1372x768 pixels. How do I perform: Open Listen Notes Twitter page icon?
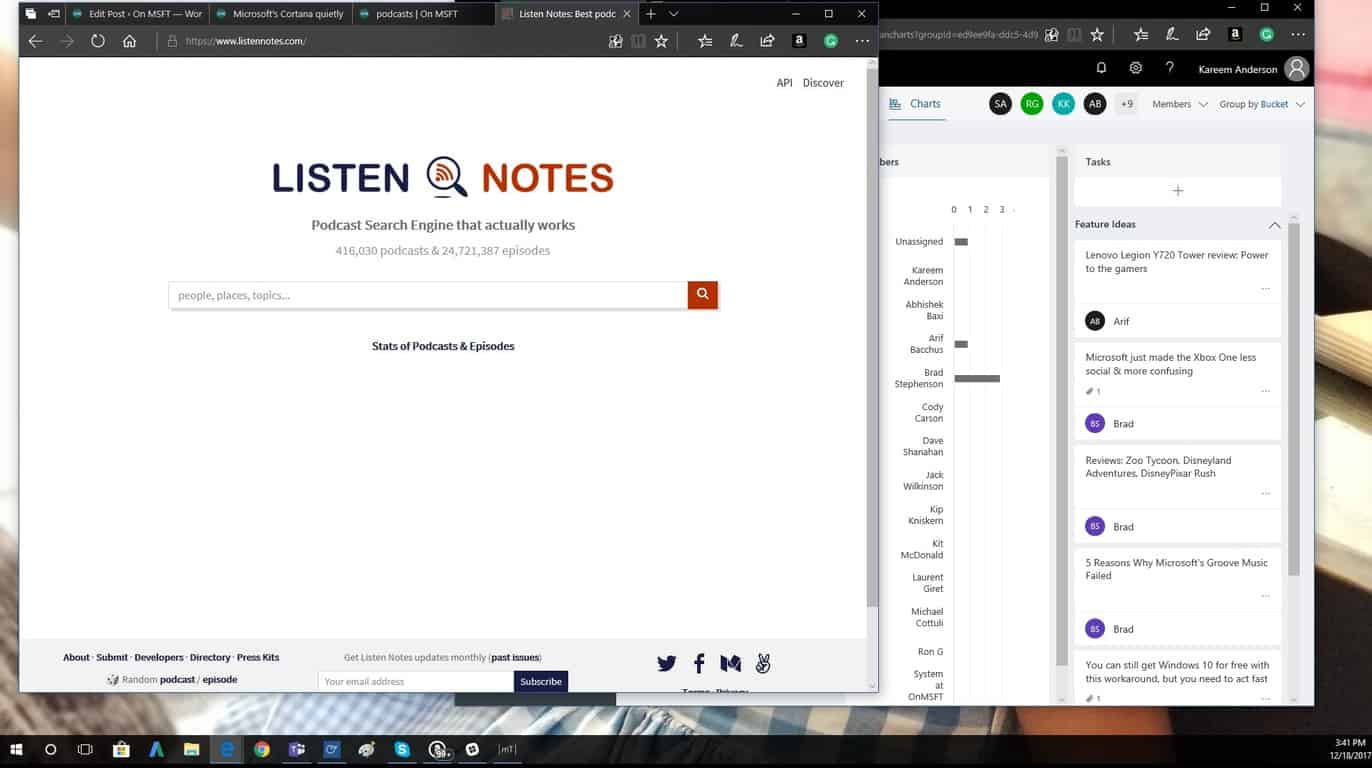666,664
